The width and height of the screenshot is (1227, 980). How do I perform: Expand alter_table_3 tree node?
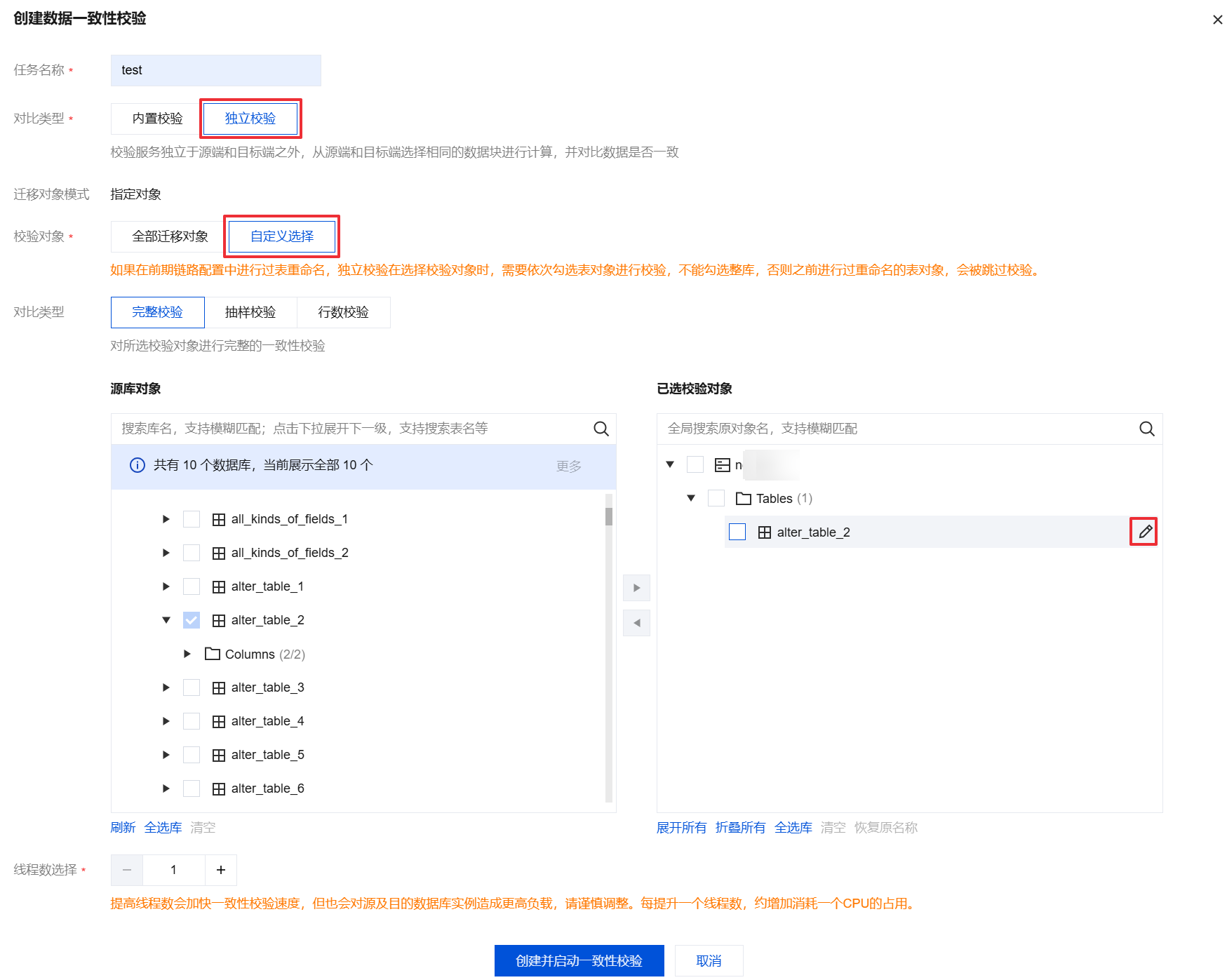(x=166, y=687)
